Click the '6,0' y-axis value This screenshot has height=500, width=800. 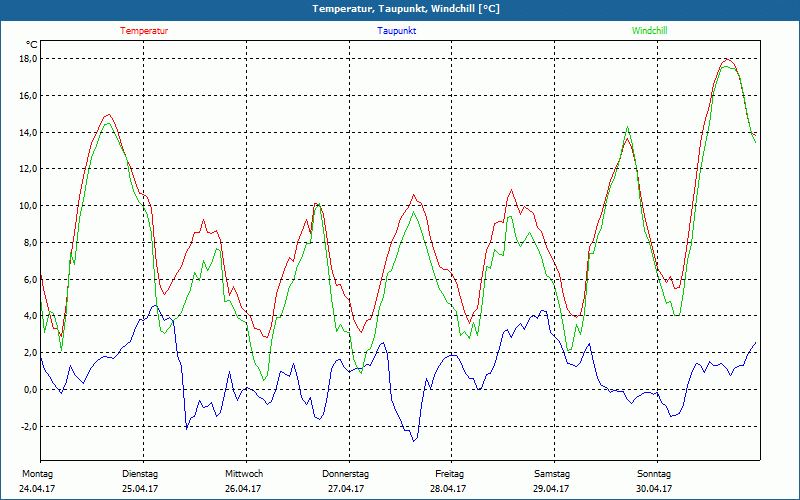pyautogui.click(x=31, y=279)
